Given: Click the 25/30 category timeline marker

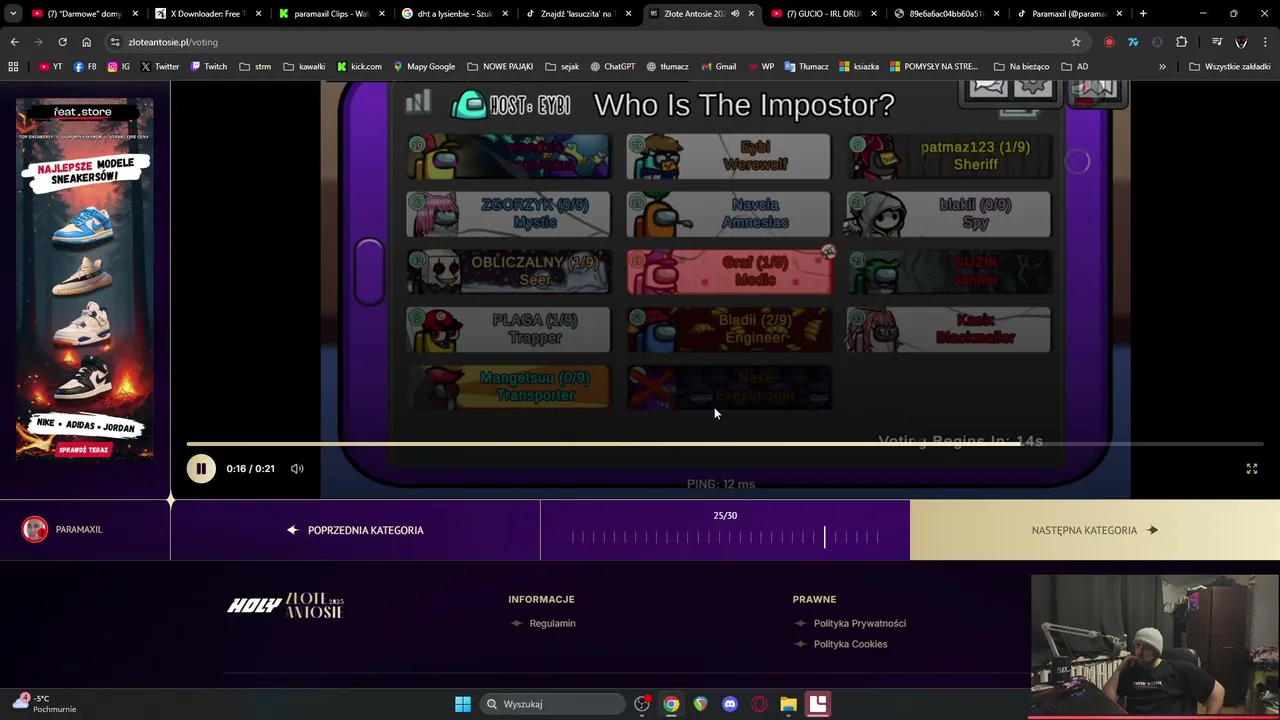Looking at the screenshot, I should point(825,537).
